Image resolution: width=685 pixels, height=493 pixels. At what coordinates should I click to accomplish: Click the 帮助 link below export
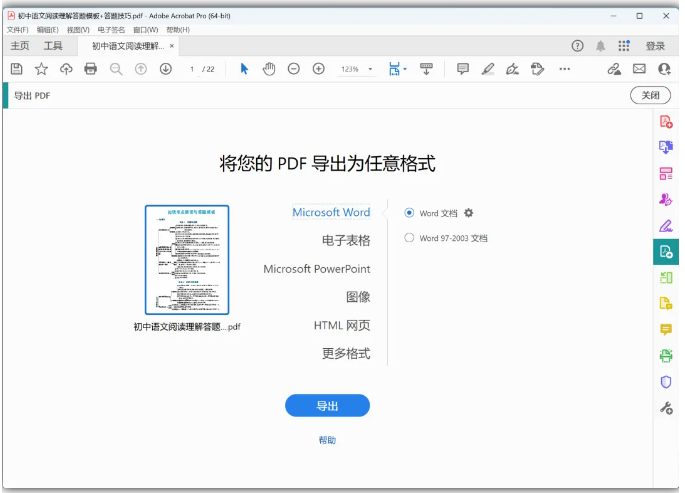click(327, 440)
